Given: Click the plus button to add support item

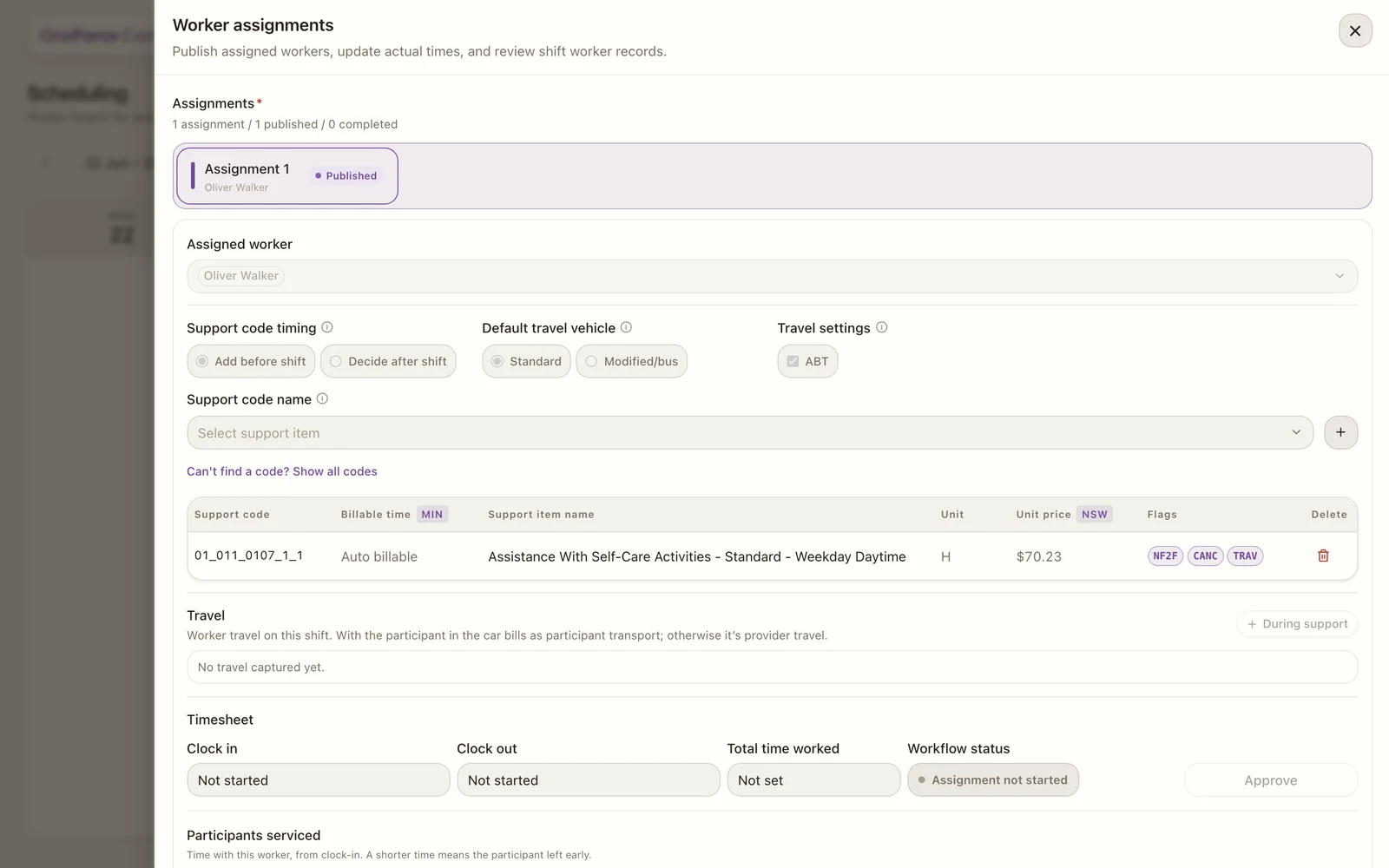Looking at the screenshot, I should 1340,432.
